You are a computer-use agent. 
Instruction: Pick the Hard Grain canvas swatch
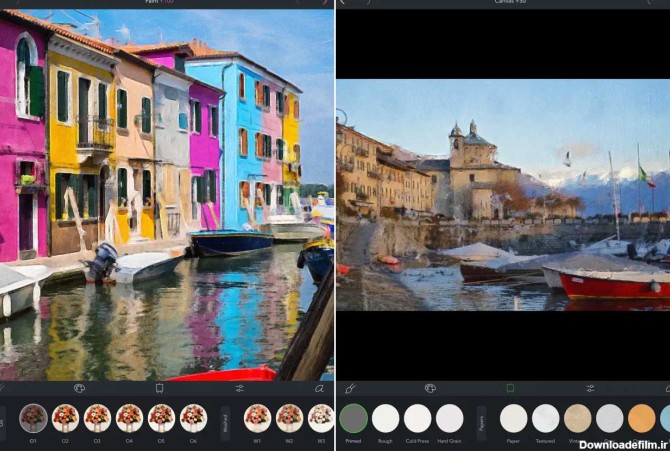[450, 418]
